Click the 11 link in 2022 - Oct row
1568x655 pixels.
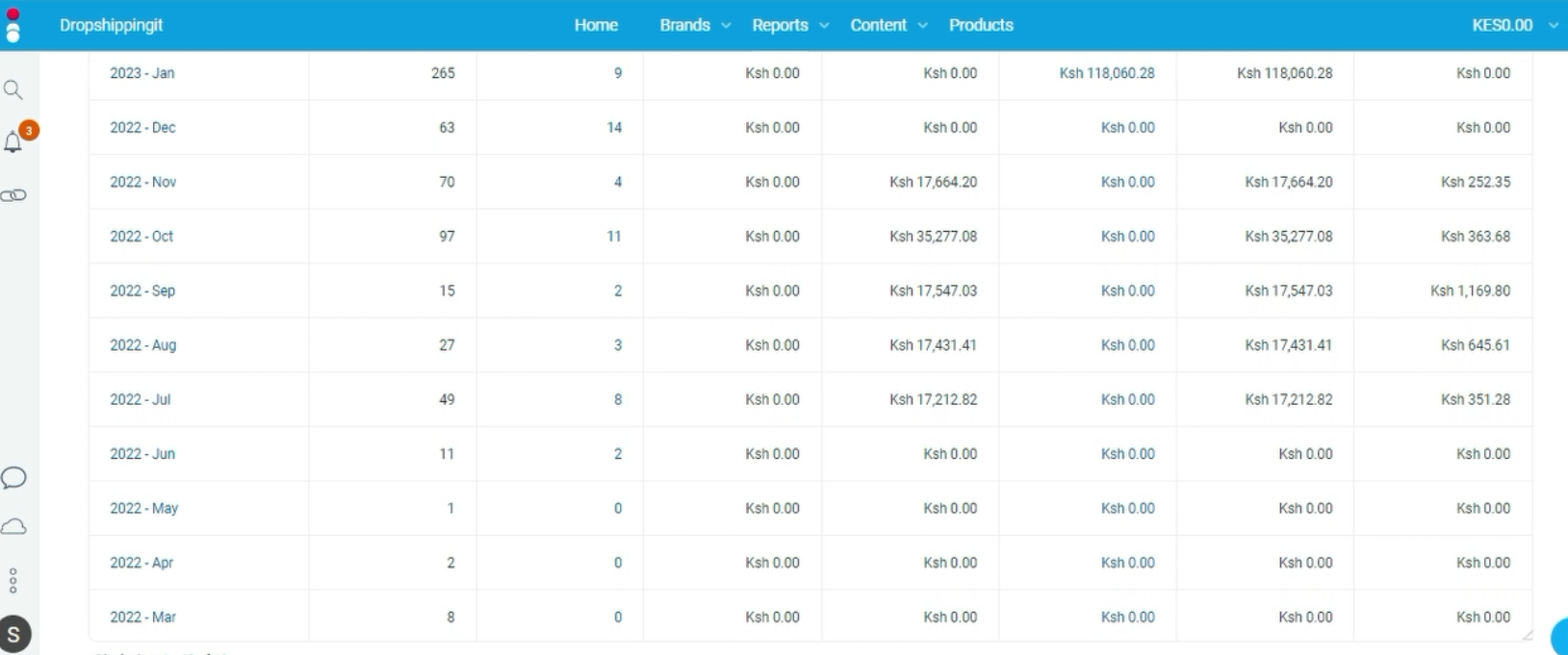click(x=614, y=237)
